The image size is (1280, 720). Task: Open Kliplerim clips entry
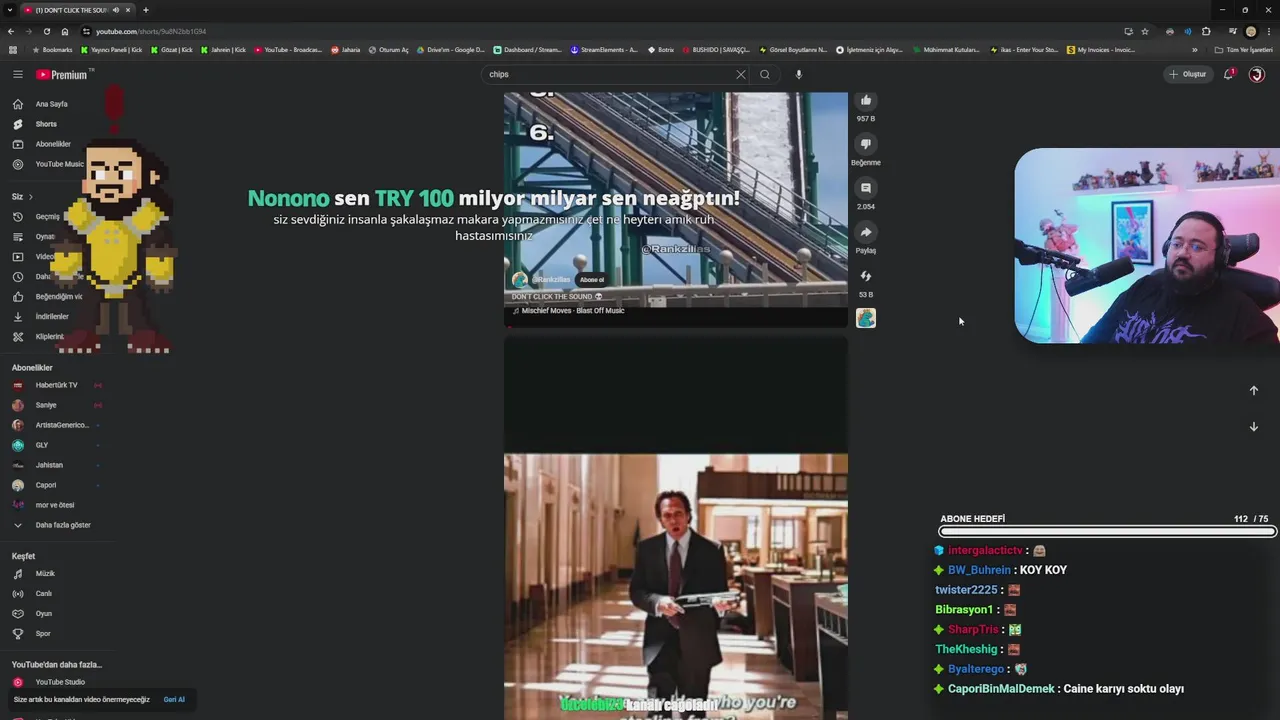point(49,337)
